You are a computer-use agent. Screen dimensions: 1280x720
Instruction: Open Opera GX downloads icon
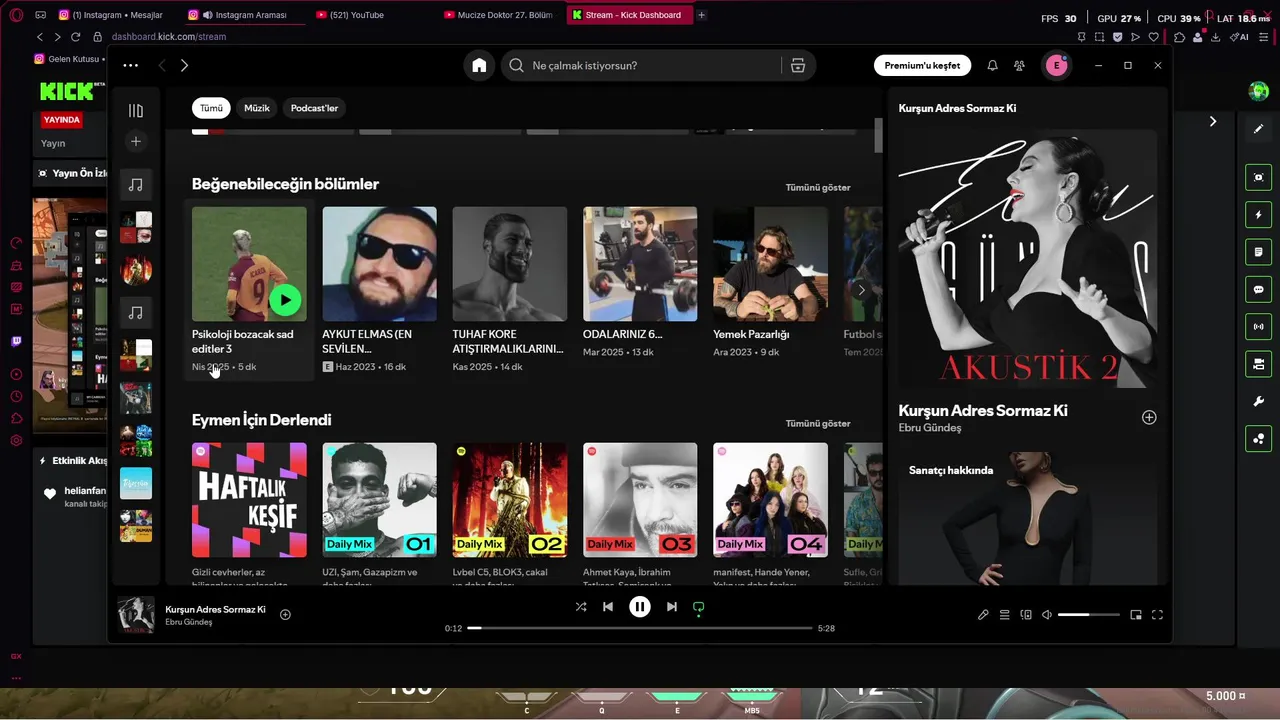coord(1215,37)
